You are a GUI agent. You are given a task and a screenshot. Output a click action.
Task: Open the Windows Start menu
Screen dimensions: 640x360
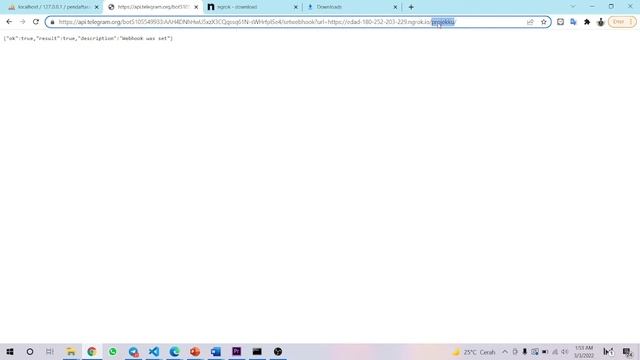pos(10,351)
